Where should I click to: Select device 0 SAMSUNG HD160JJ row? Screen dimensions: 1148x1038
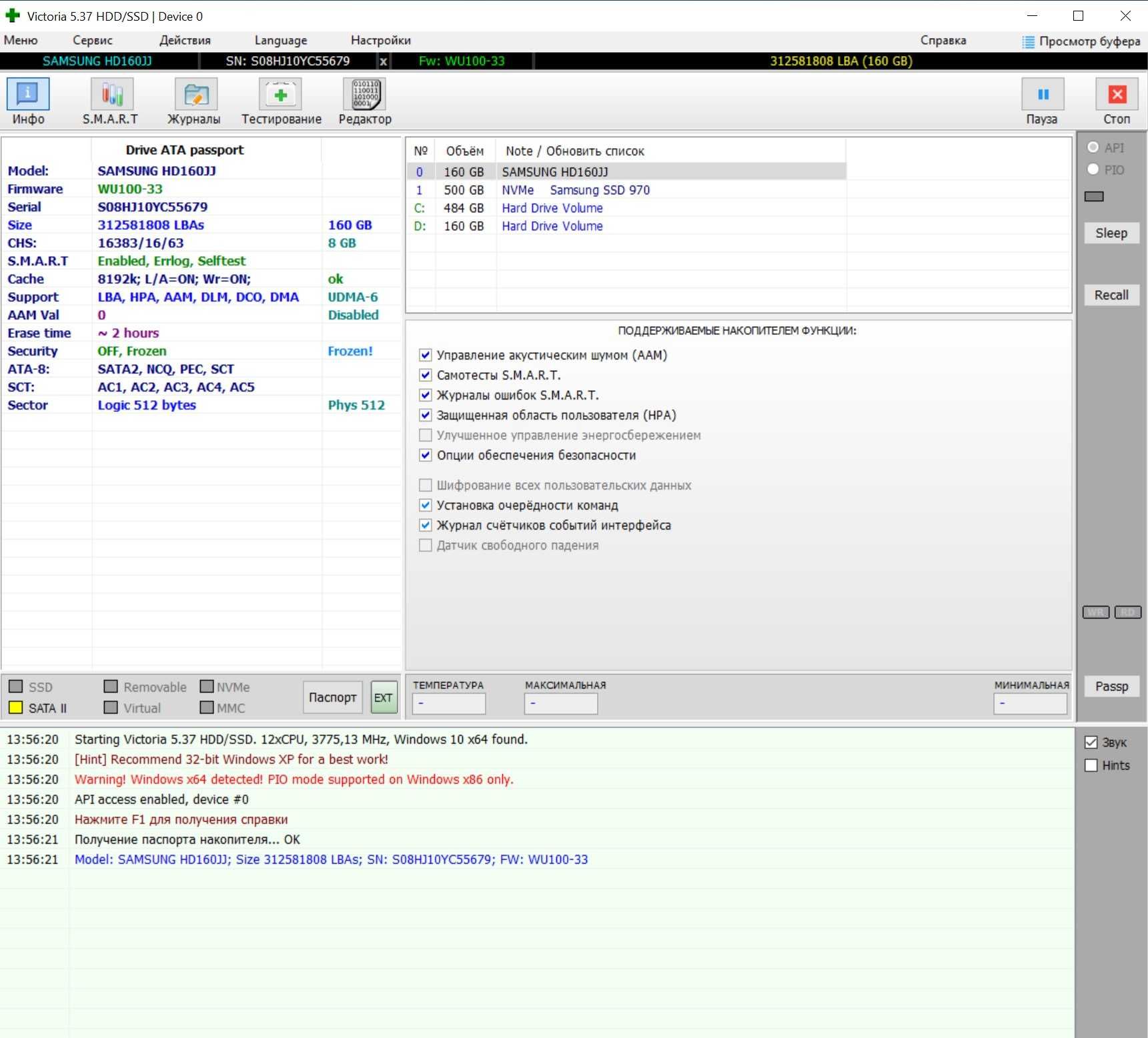tap(626, 172)
